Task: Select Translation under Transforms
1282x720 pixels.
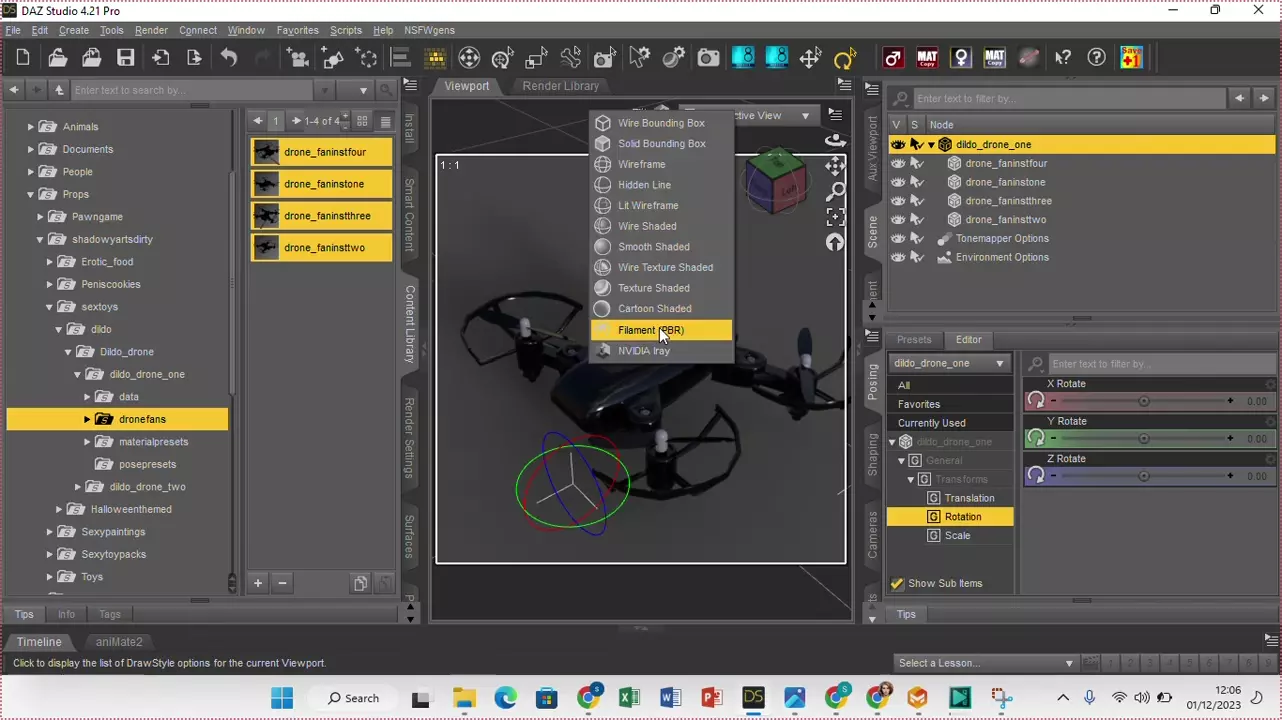Action: click(x=969, y=498)
